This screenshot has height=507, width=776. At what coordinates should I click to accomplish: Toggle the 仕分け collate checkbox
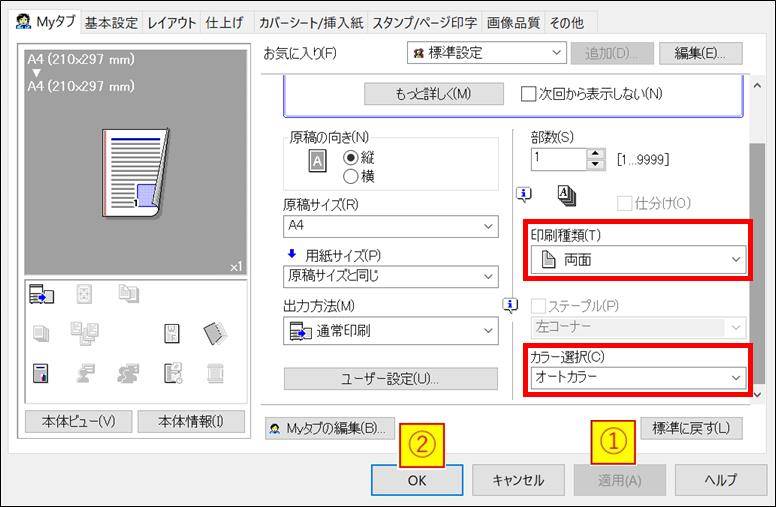tap(624, 203)
